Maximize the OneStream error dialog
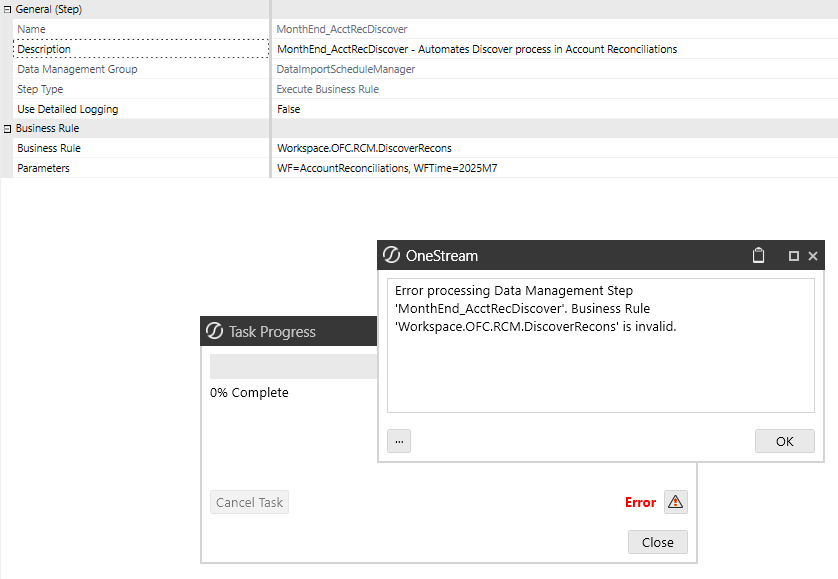The width and height of the screenshot is (838, 579). (794, 256)
